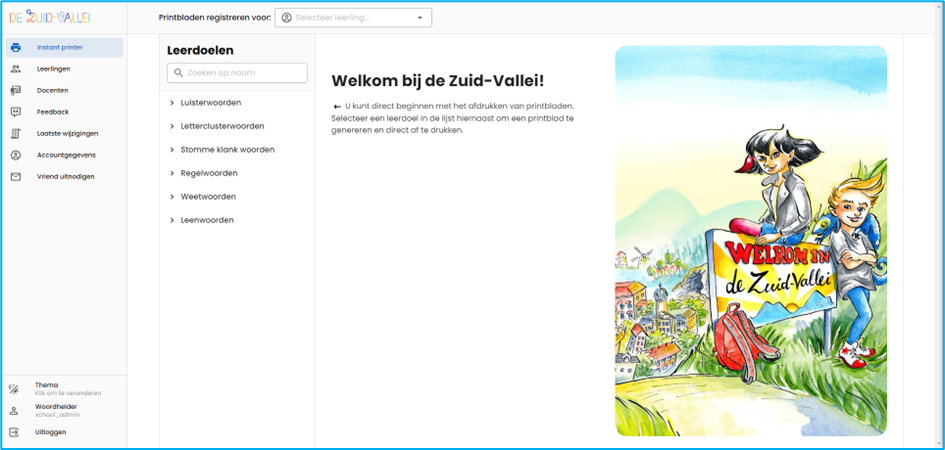
Task: Open the Feedback menu item
Action: coord(64,112)
